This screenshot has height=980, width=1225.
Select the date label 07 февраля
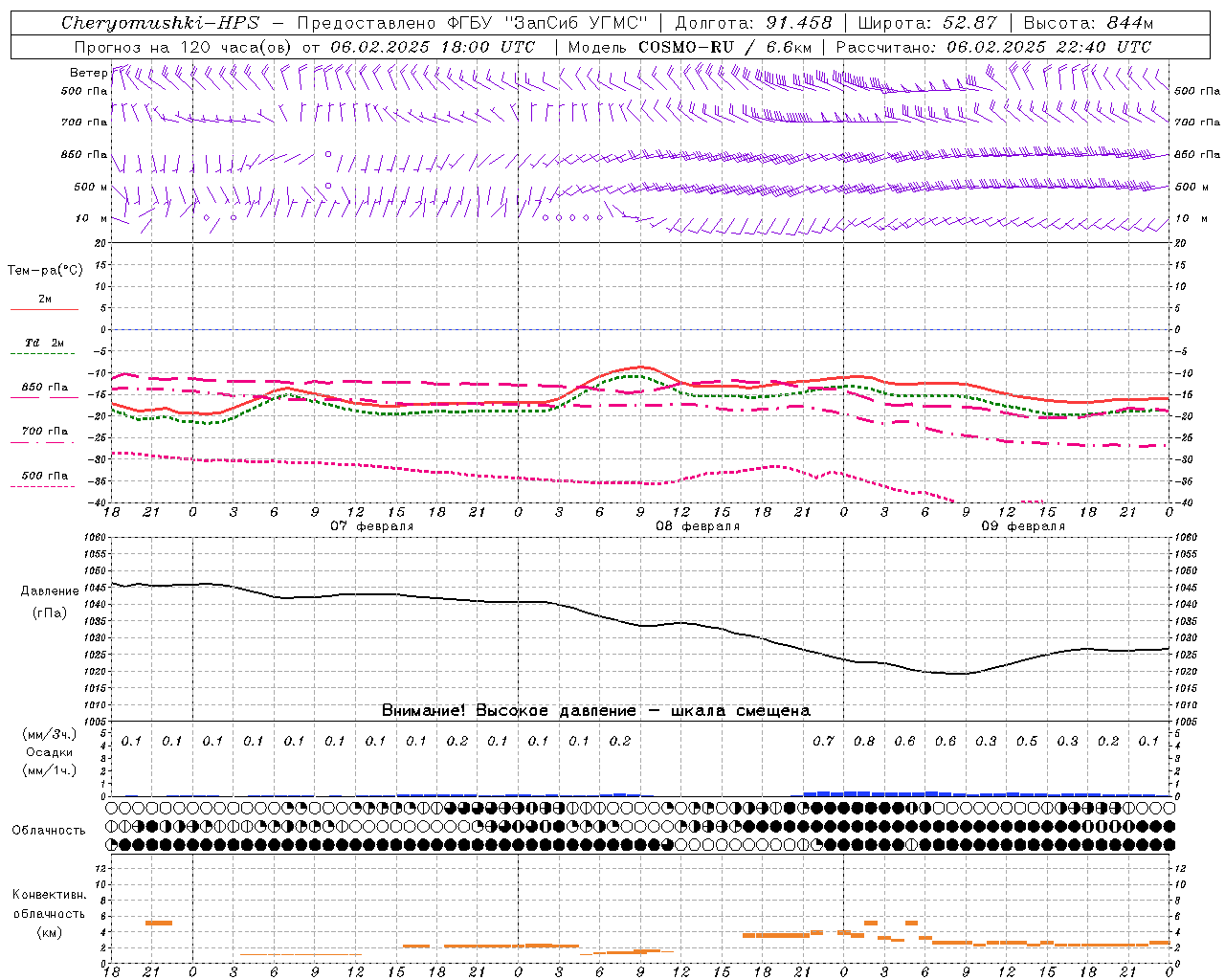coord(372,526)
